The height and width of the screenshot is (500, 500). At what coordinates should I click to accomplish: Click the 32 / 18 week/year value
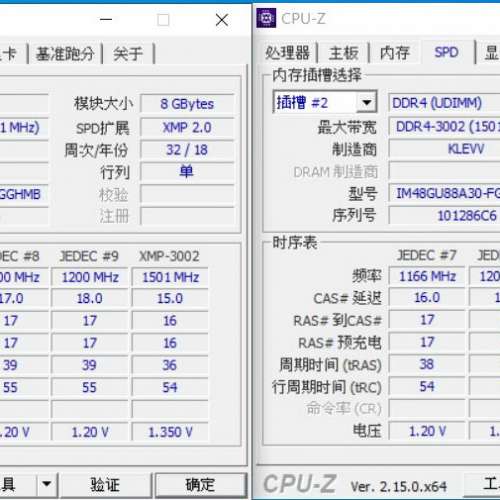pyautogui.click(x=187, y=150)
